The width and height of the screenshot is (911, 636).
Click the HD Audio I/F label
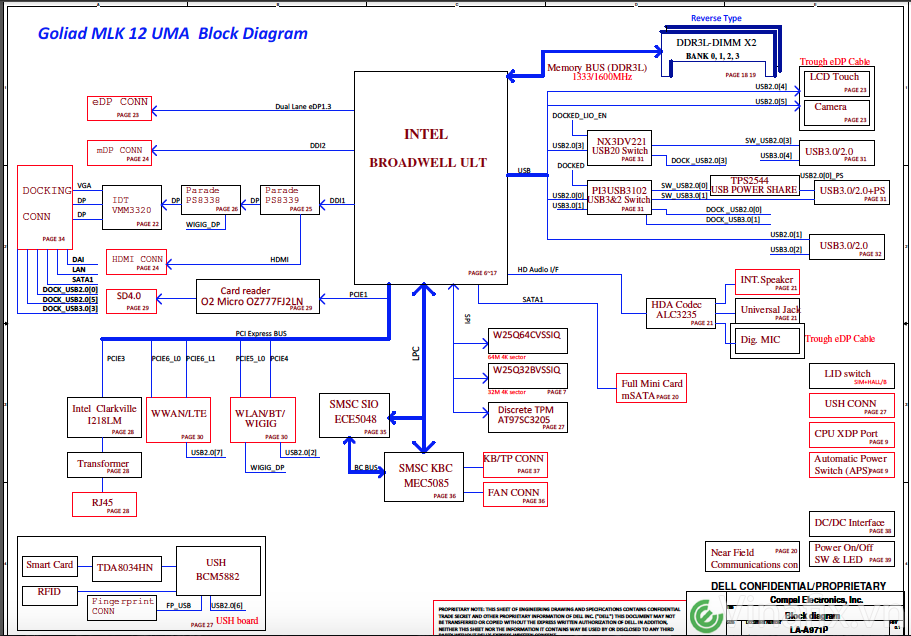pos(538,270)
